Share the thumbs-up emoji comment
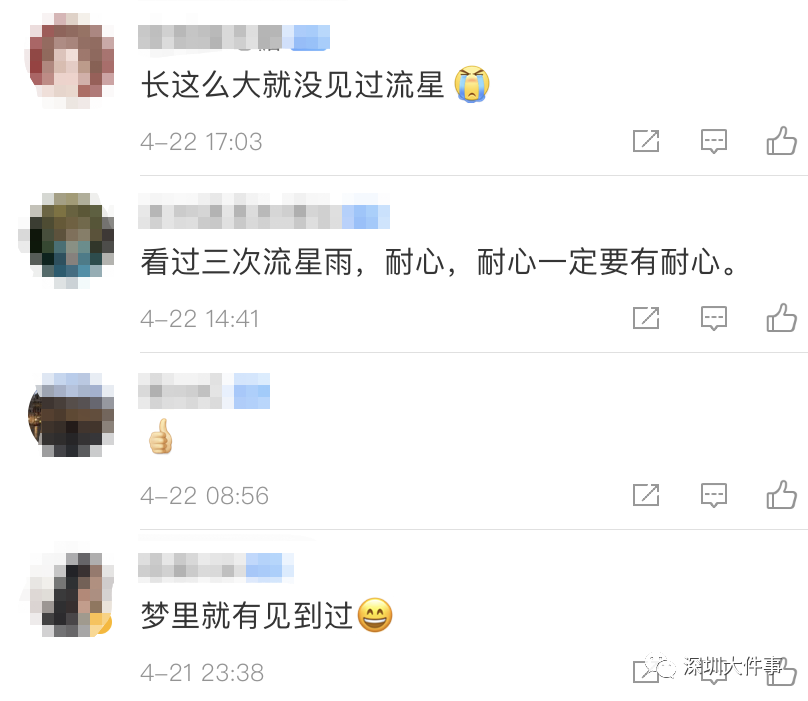 [x=646, y=495]
